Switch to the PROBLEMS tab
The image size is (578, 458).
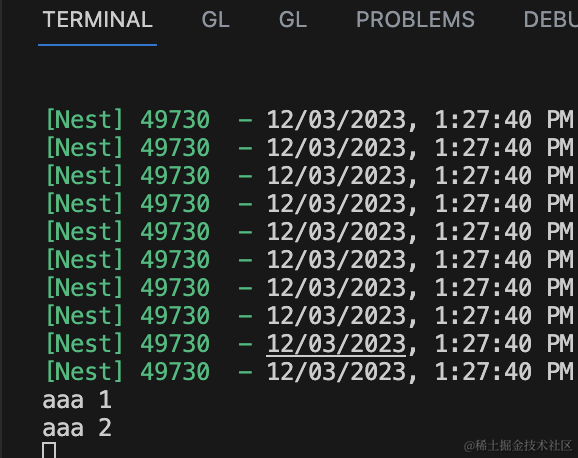point(415,20)
